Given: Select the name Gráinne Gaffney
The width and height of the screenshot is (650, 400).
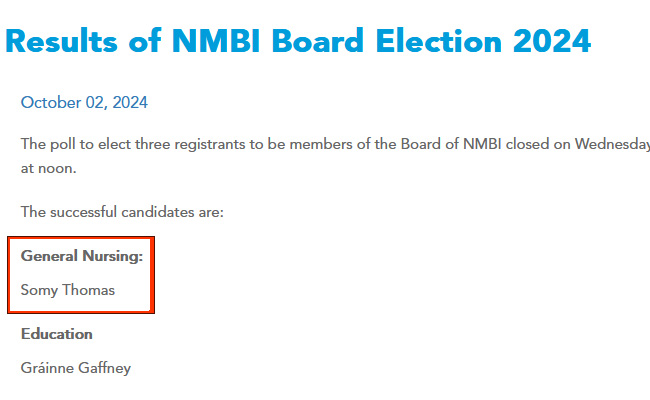Looking at the screenshot, I should [76, 368].
